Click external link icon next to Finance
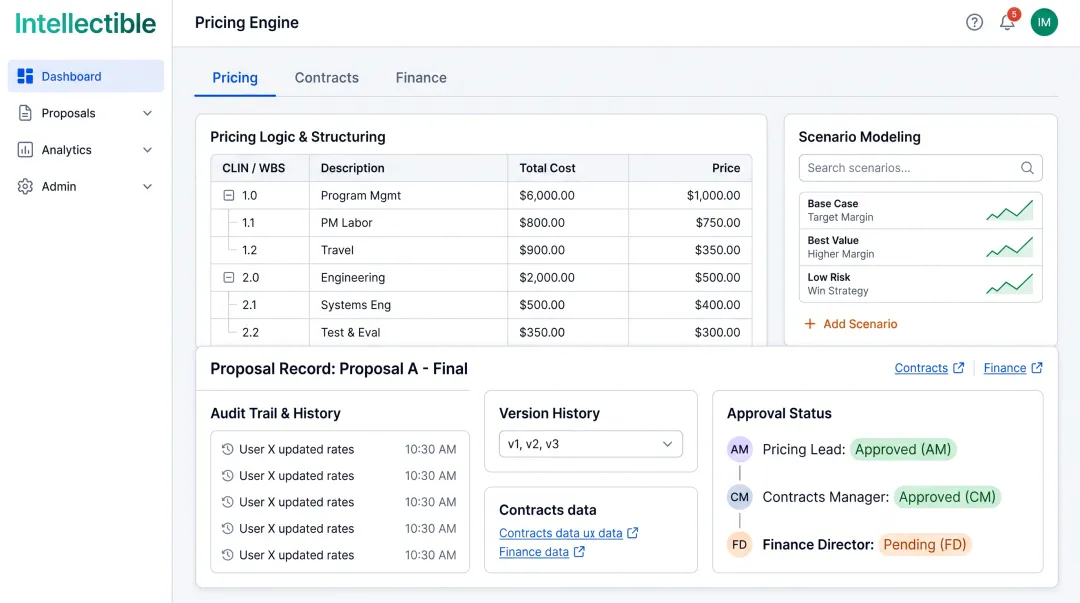The image size is (1080, 603). coord(1037,367)
